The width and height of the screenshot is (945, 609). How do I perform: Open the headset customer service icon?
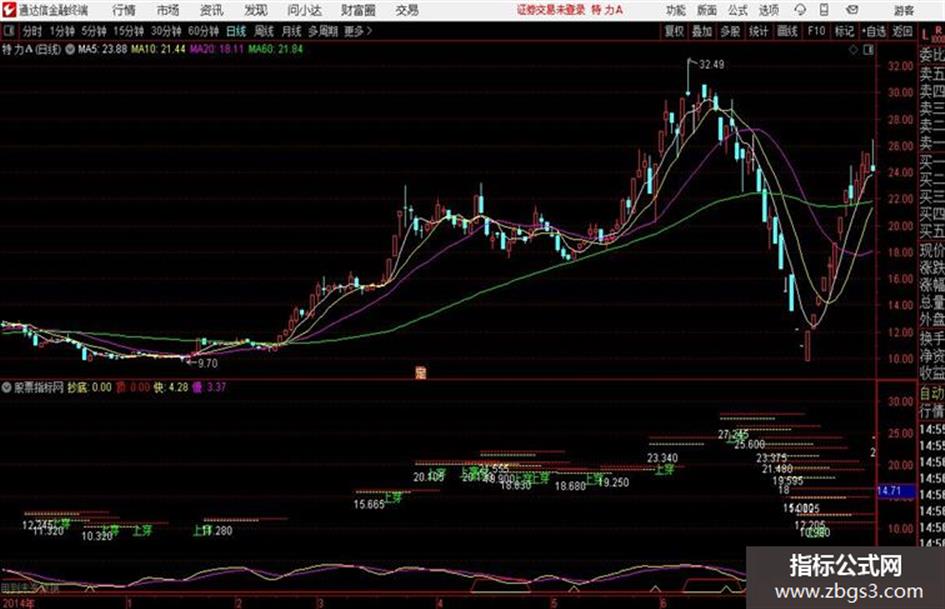pyautogui.click(x=800, y=10)
